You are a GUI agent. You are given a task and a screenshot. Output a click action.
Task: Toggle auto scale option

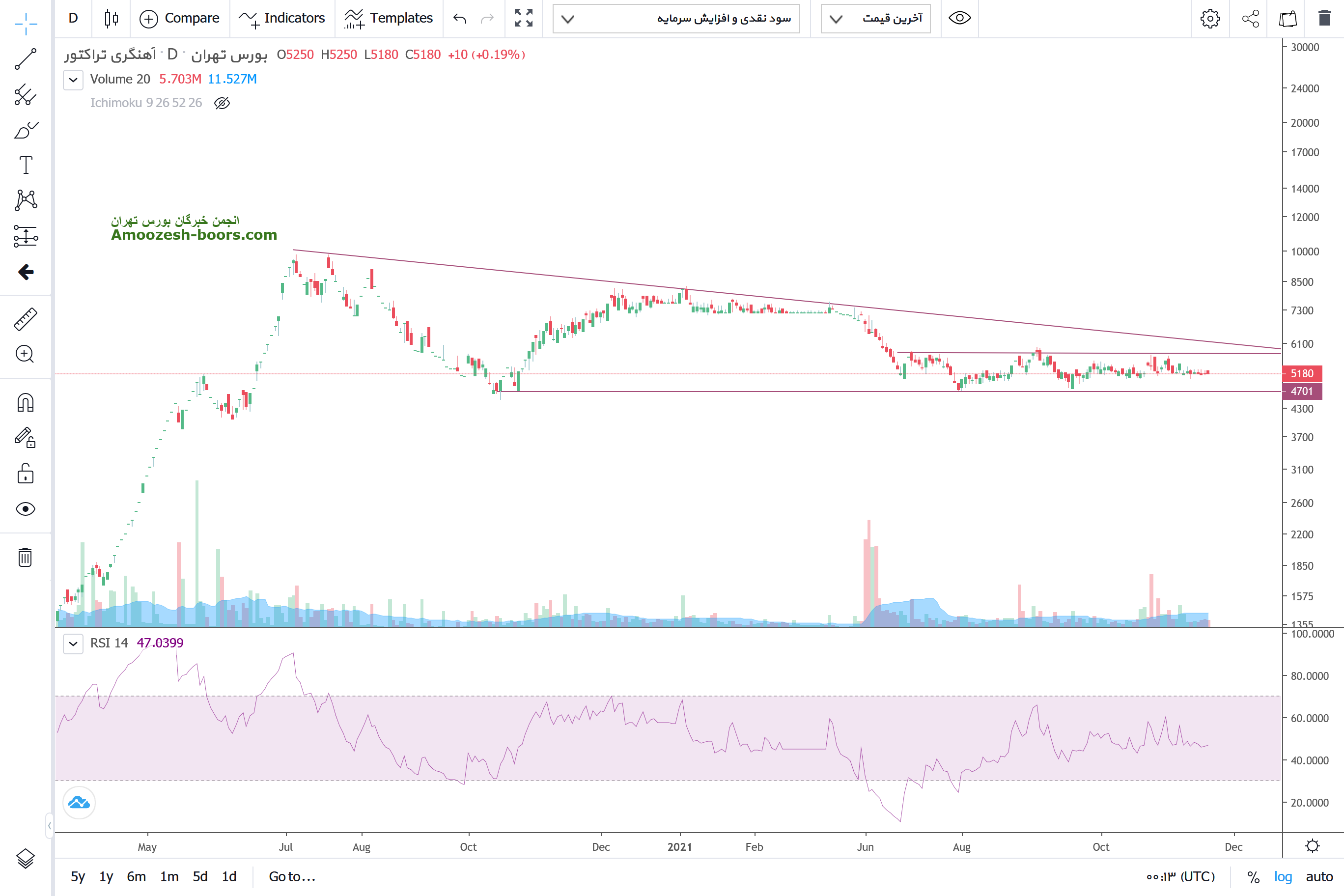pyautogui.click(x=1319, y=876)
